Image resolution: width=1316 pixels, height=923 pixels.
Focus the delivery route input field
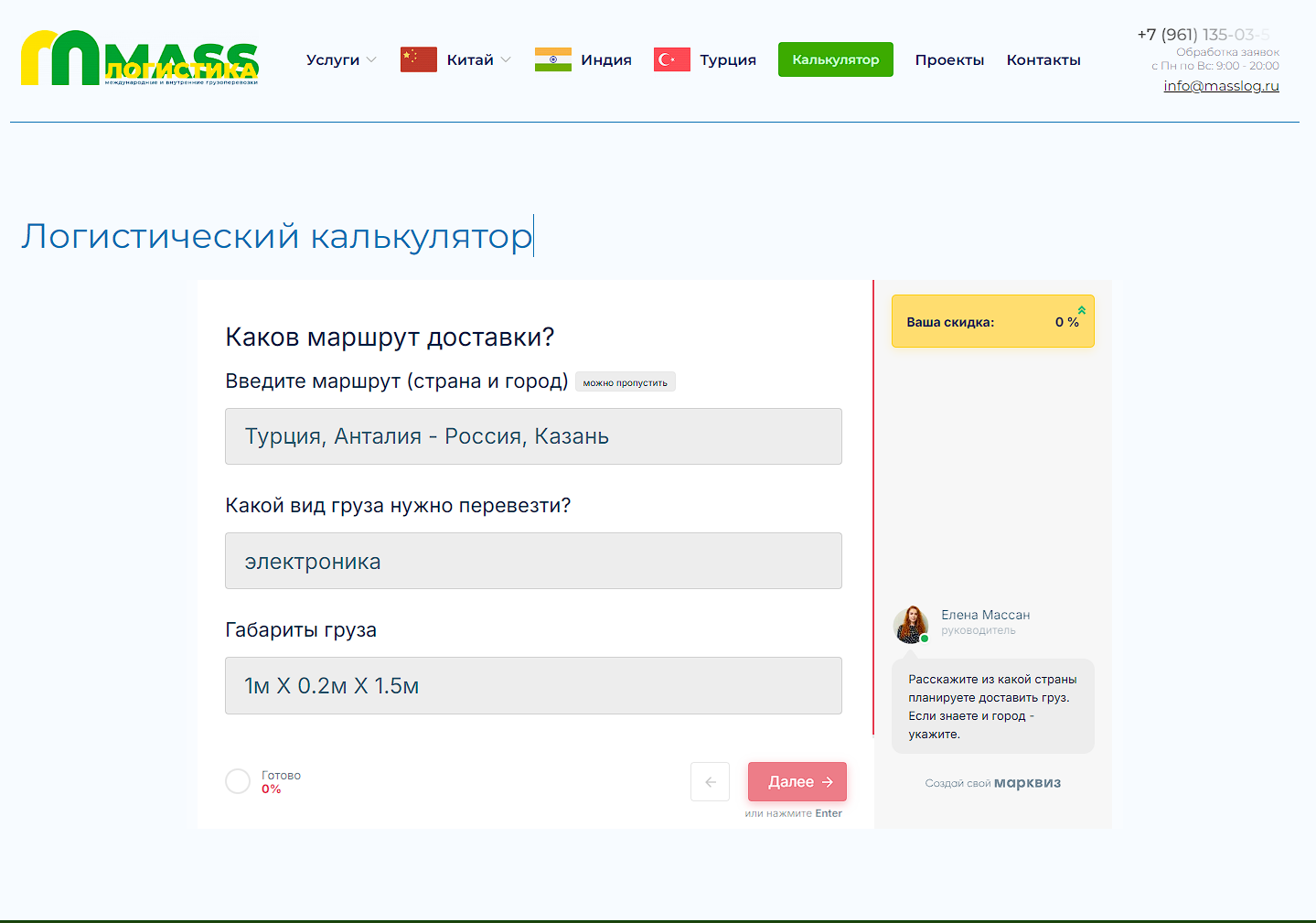(533, 436)
